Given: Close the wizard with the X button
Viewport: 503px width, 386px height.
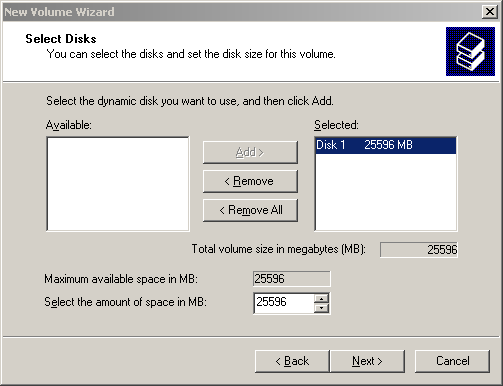Looking at the screenshot, I should coord(489,12).
